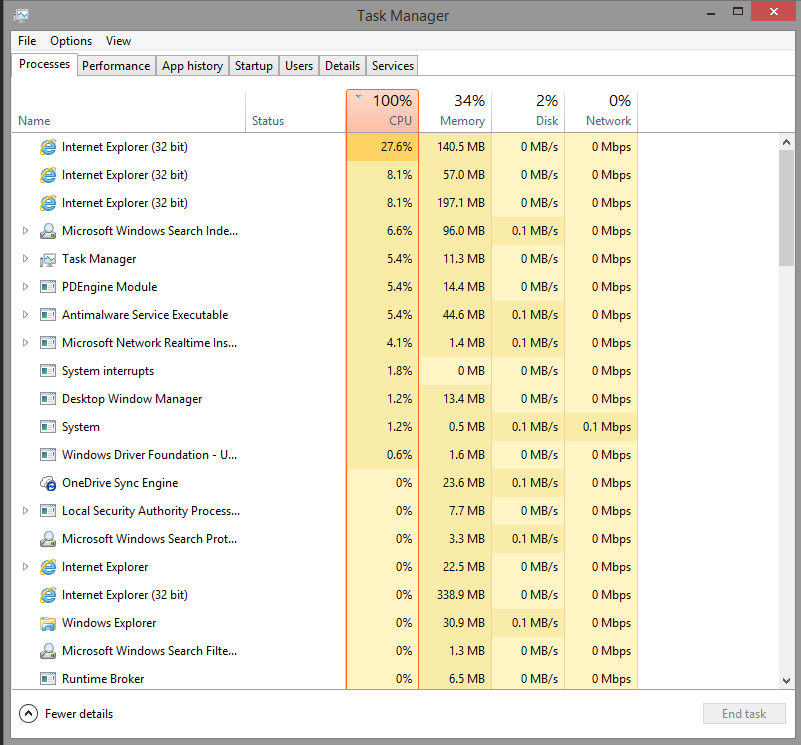The height and width of the screenshot is (745, 801).
Task: Click the Internet Explorer icon using 57.0 MB
Action: click(48, 175)
